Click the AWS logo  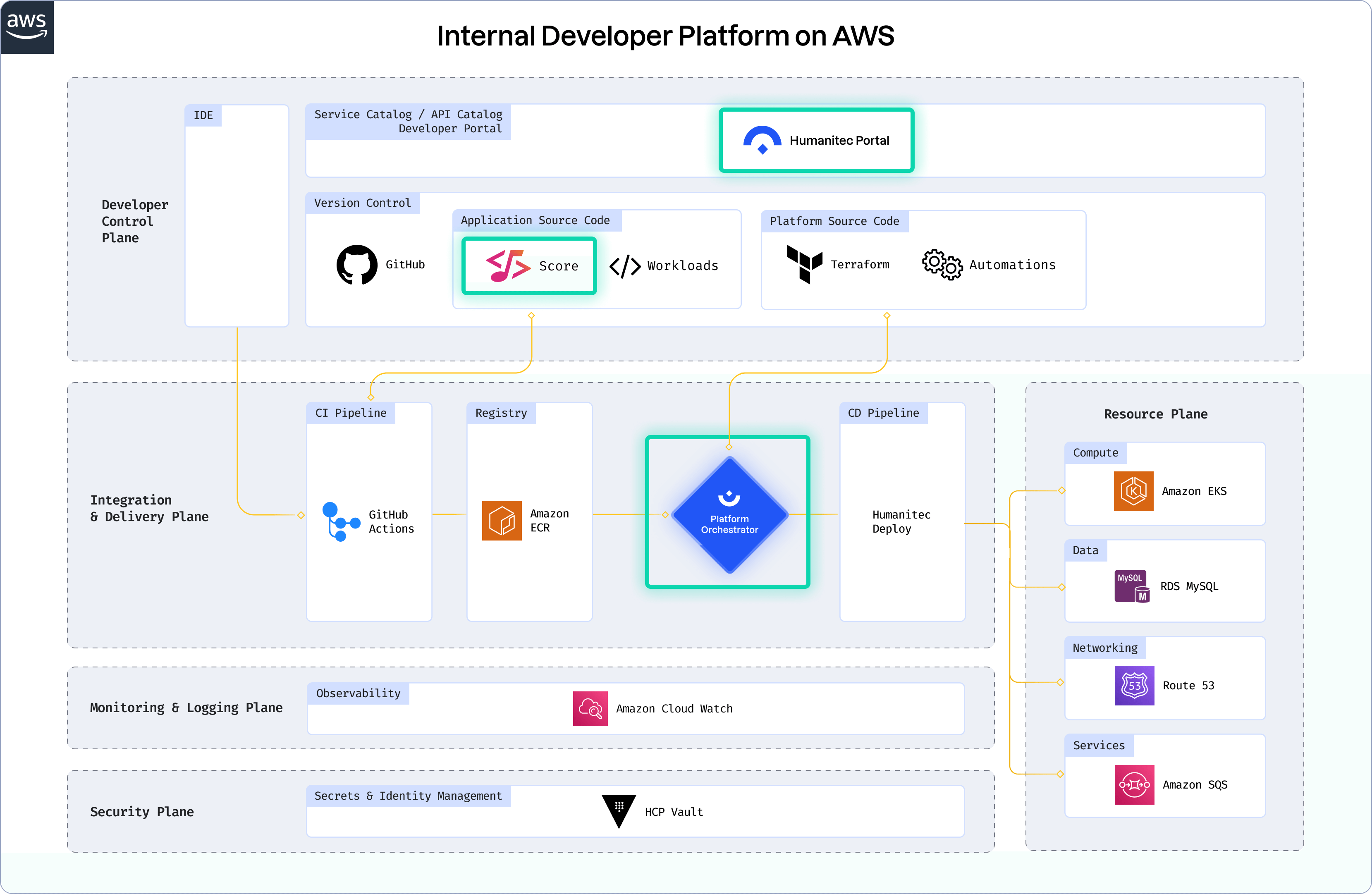pyautogui.click(x=27, y=27)
